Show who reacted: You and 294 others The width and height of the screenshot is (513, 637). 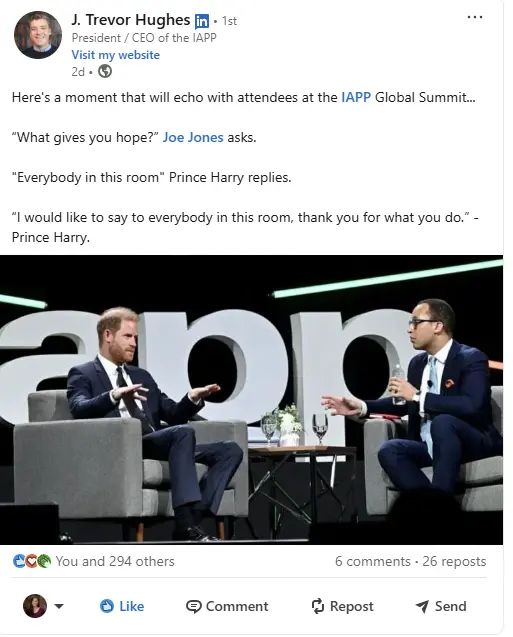[x=115, y=561]
